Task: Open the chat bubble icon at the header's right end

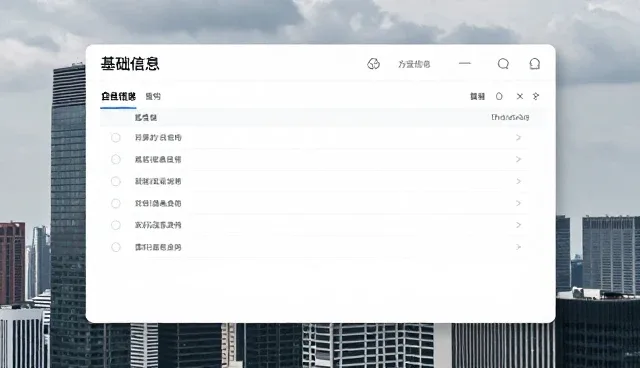Action: coord(535,64)
